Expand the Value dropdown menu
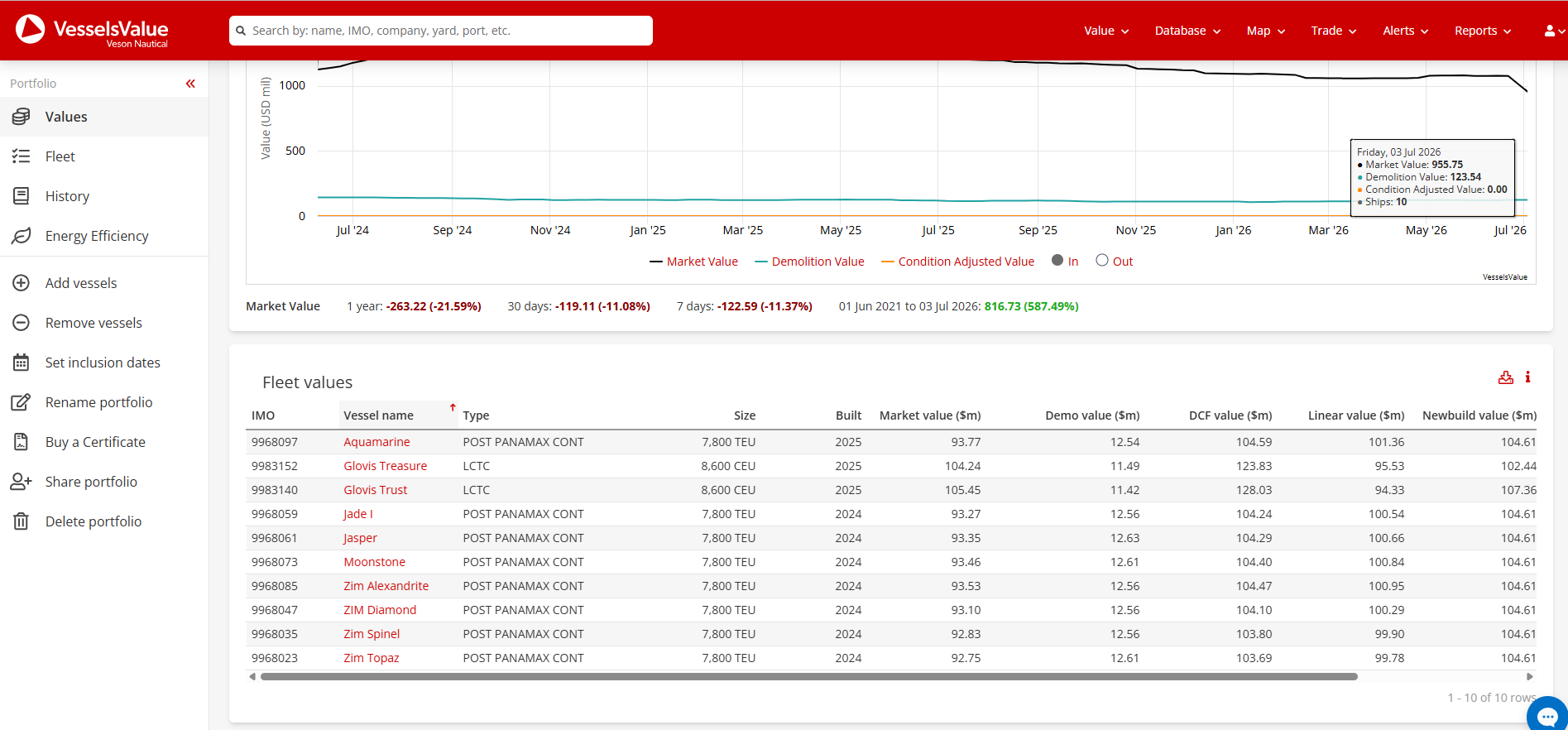 [x=1106, y=31]
